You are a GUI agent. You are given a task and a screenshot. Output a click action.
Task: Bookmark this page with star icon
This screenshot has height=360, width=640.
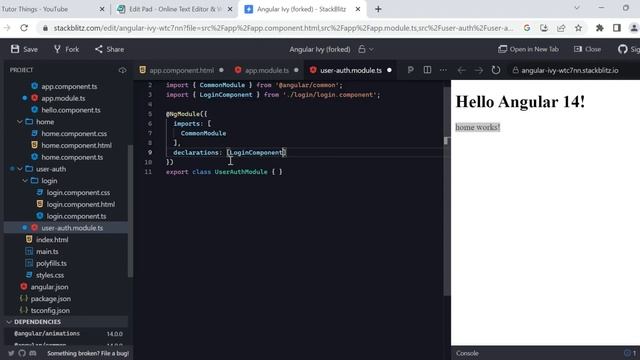click(578, 28)
